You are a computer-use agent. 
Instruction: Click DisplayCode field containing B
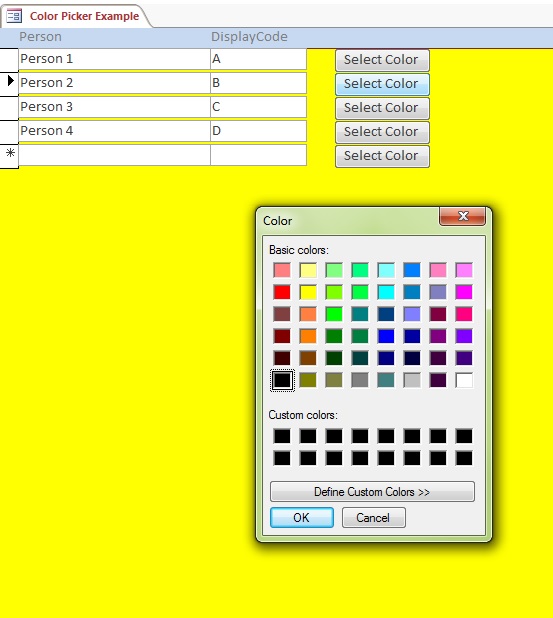259,83
